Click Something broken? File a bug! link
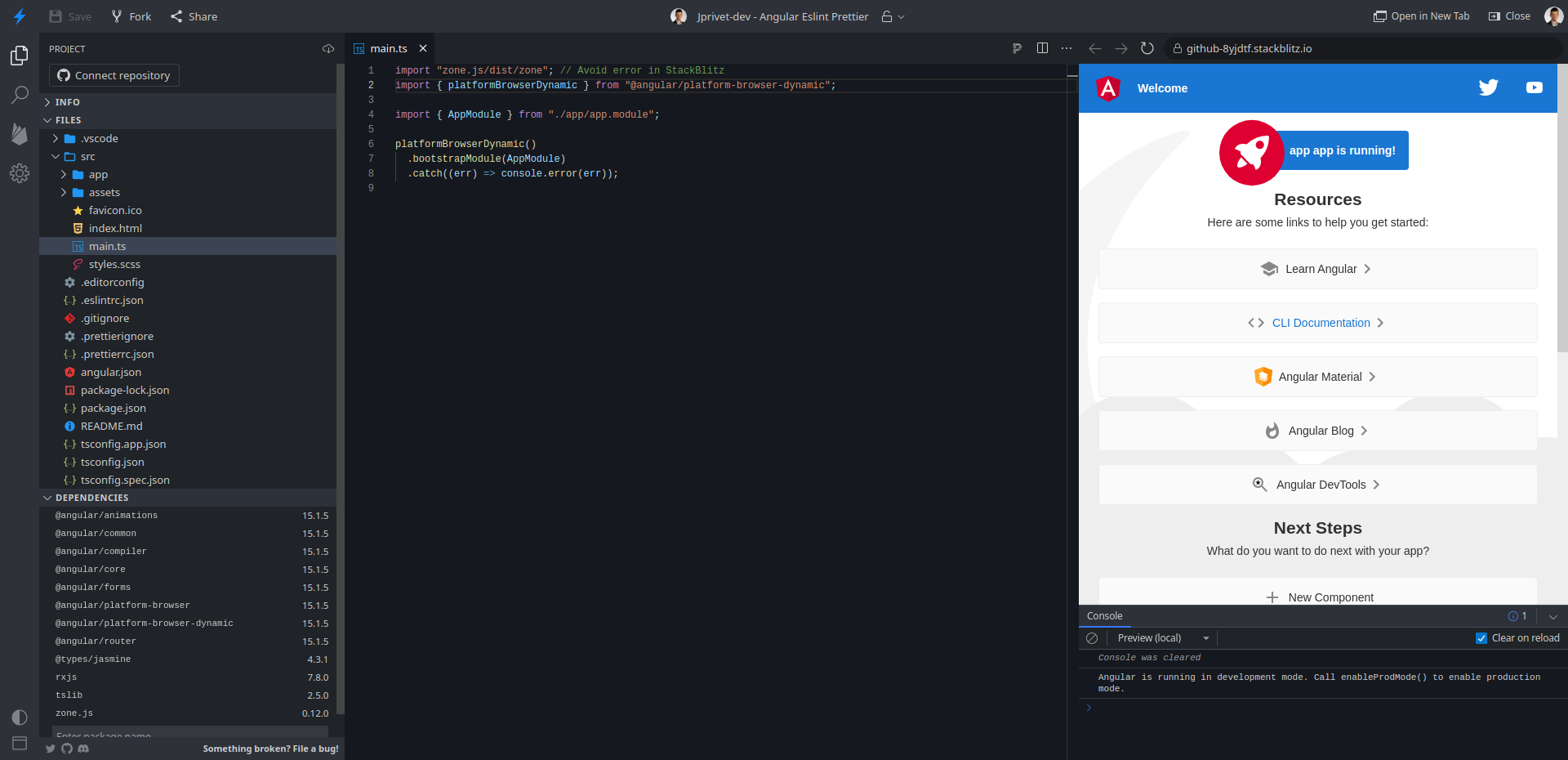Viewport: 1568px width, 760px height. [270, 749]
